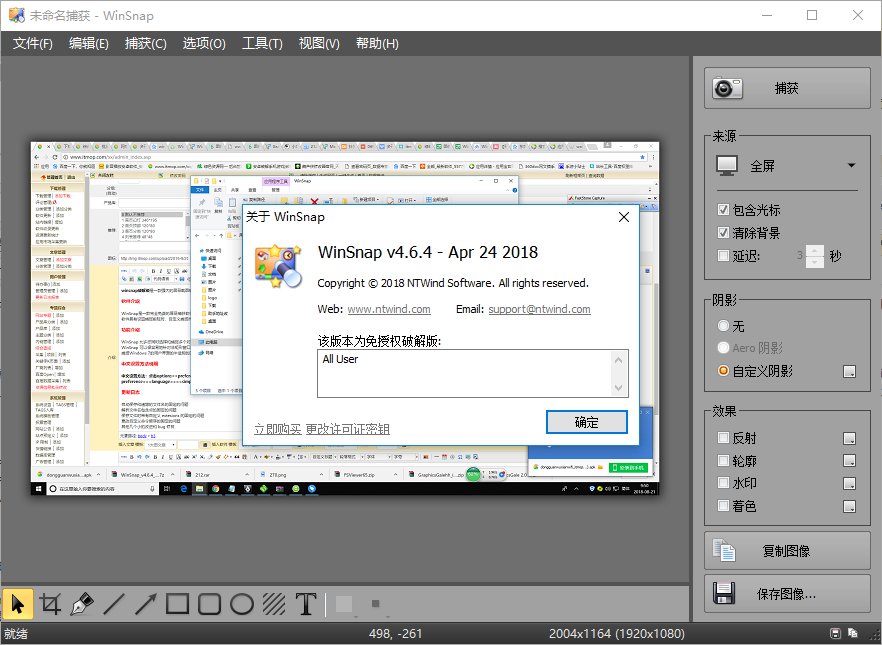Click the small save icon in status bar
The height and width of the screenshot is (645, 882).
(835, 634)
